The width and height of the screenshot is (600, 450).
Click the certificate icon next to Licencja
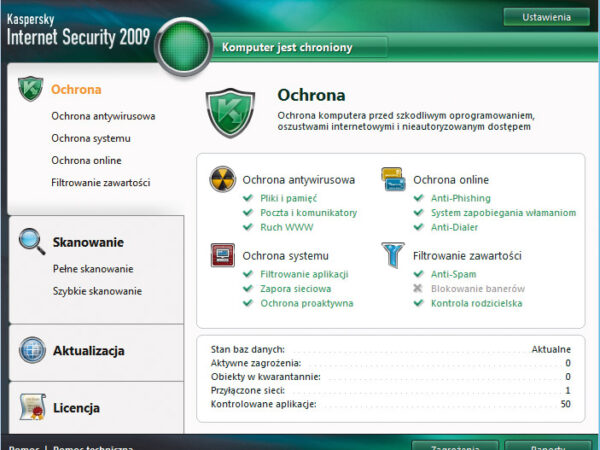point(32,406)
